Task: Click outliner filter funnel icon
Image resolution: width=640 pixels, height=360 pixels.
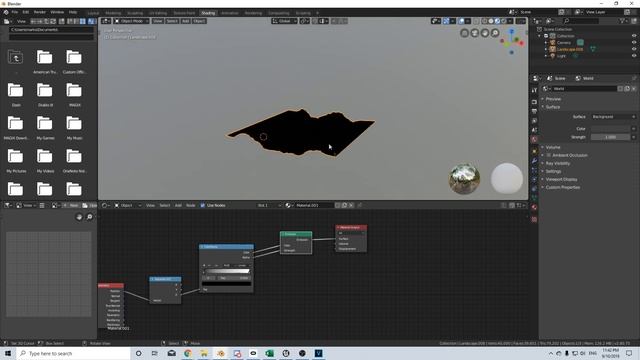Action: [622, 21]
